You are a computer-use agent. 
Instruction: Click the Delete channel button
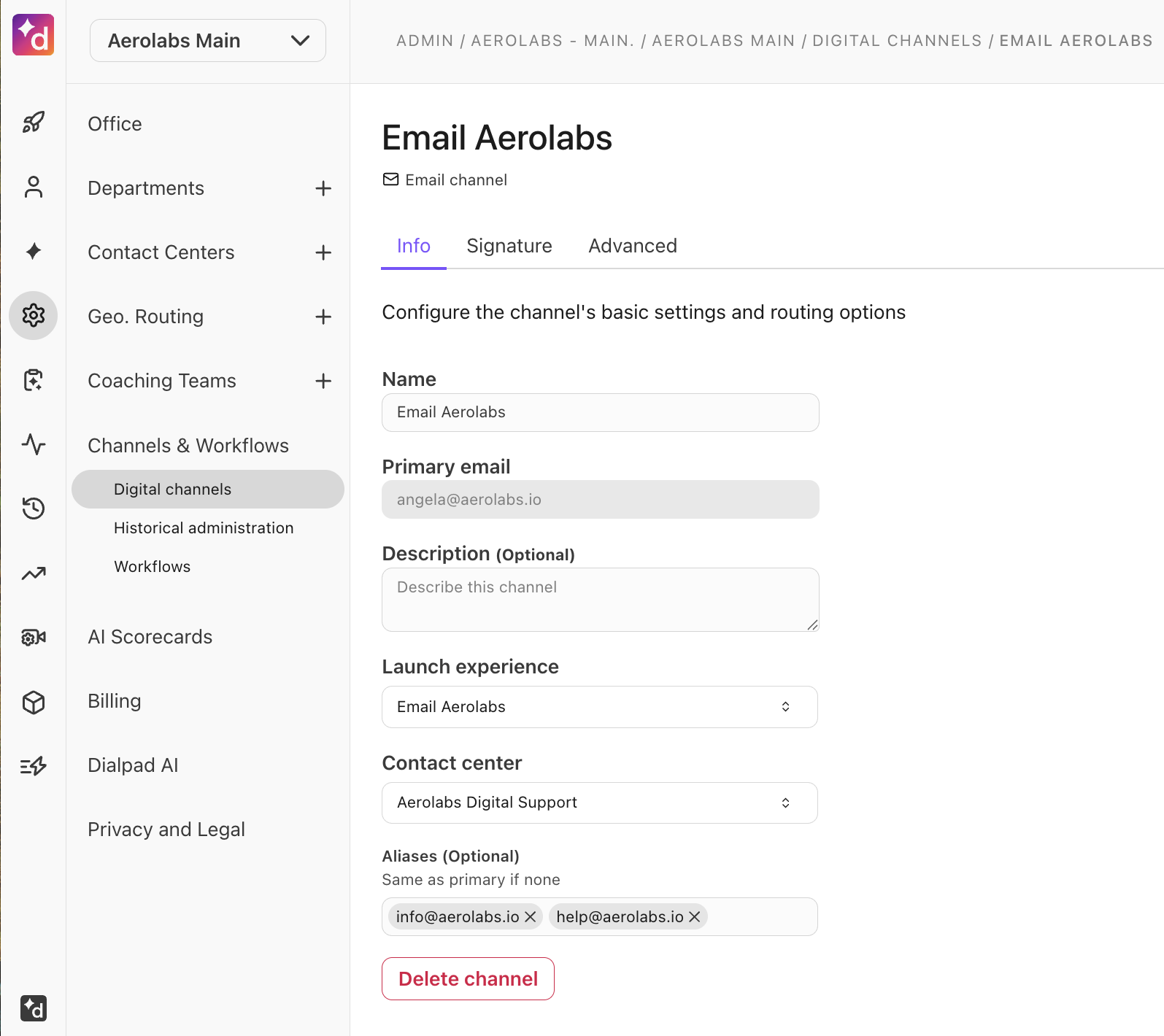point(468,979)
